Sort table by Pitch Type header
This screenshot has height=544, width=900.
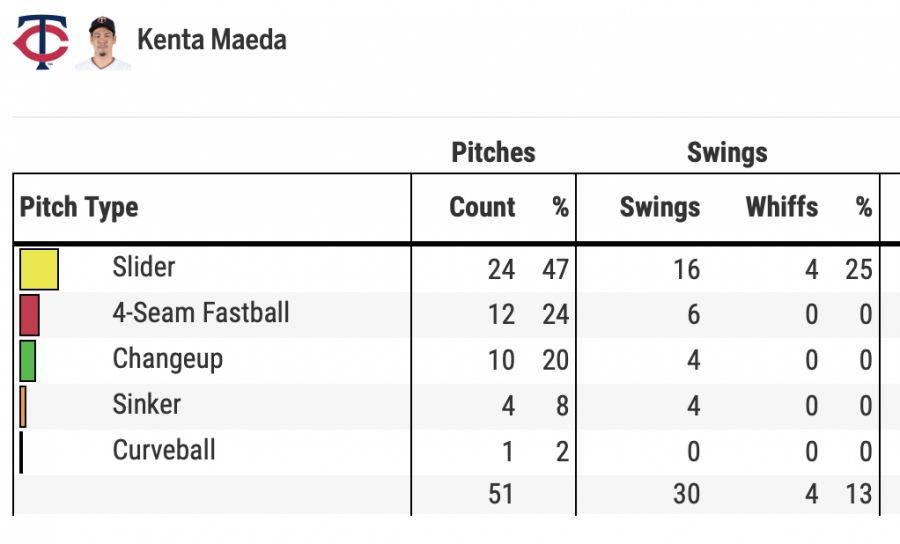(x=79, y=207)
